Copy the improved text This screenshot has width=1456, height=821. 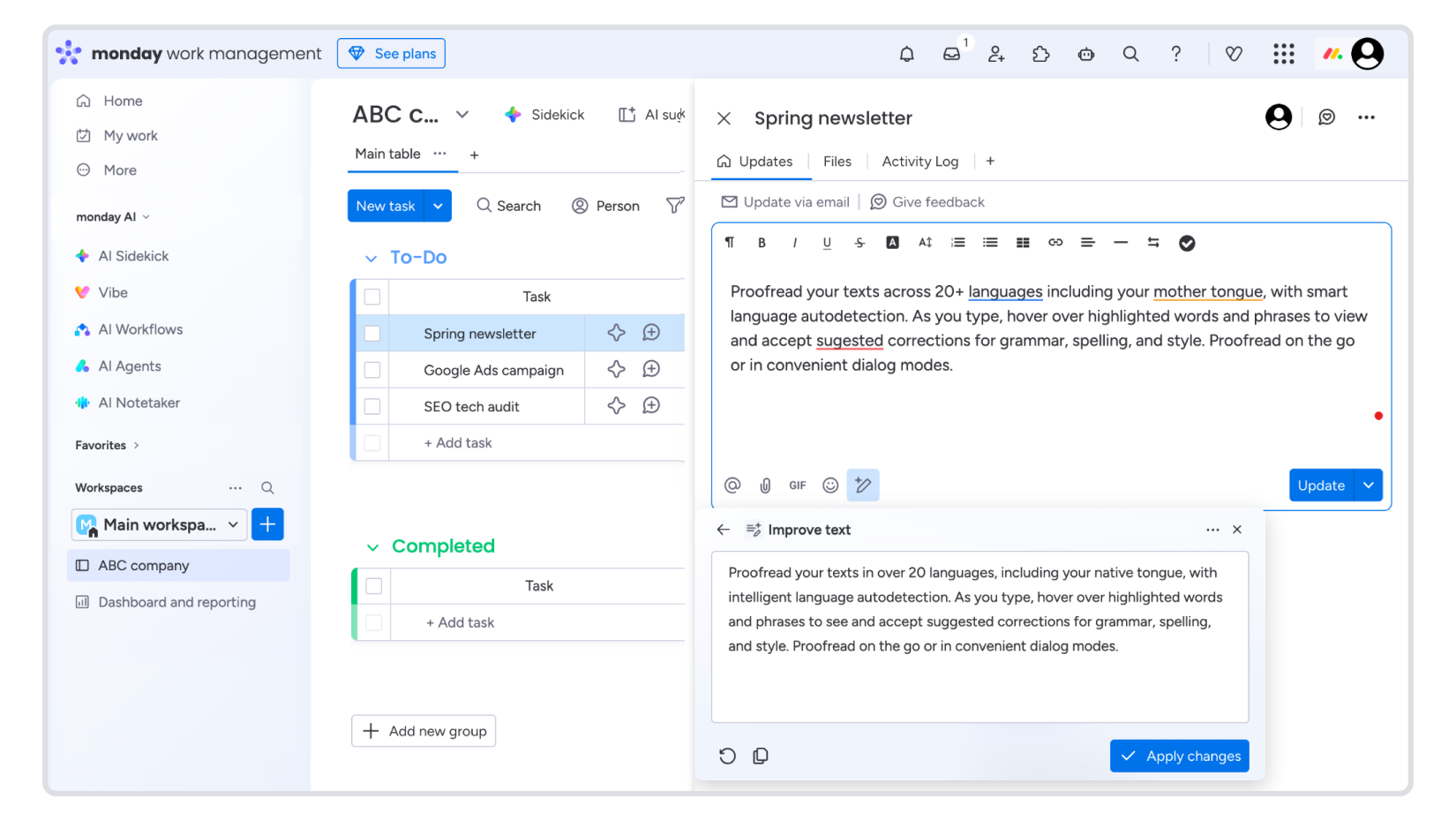tap(761, 756)
